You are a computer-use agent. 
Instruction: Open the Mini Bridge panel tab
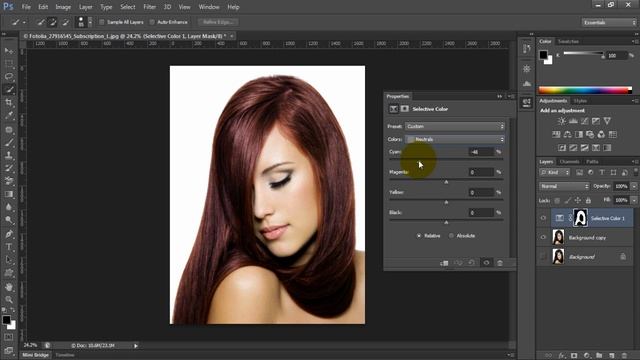[36, 355]
